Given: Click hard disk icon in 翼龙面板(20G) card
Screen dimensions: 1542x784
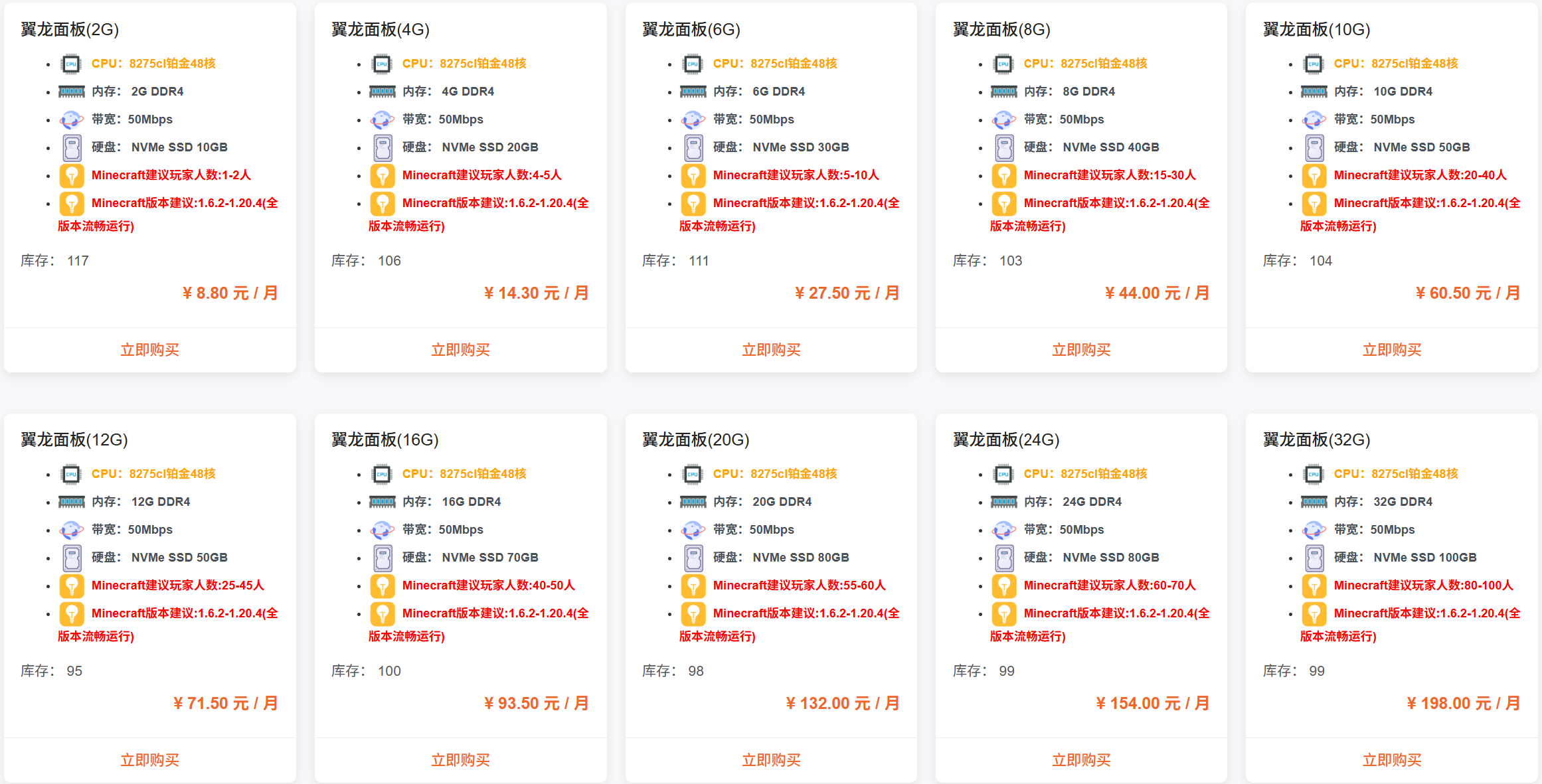Looking at the screenshot, I should 693,558.
